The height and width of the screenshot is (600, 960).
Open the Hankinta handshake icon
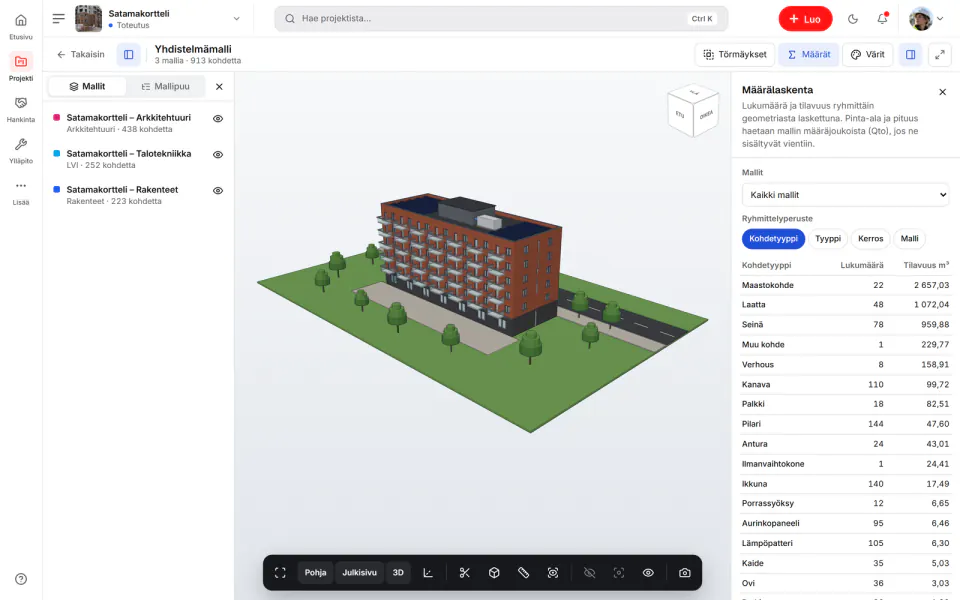(21, 103)
